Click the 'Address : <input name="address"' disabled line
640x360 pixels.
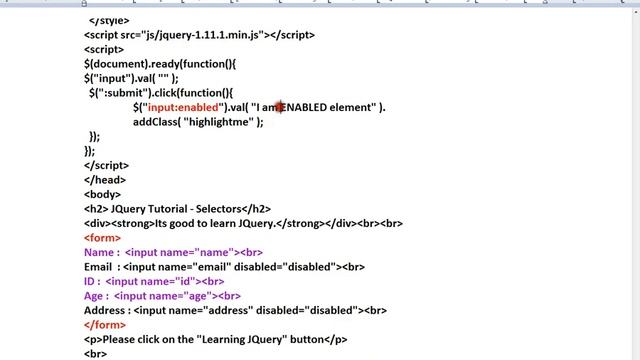[235, 310]
